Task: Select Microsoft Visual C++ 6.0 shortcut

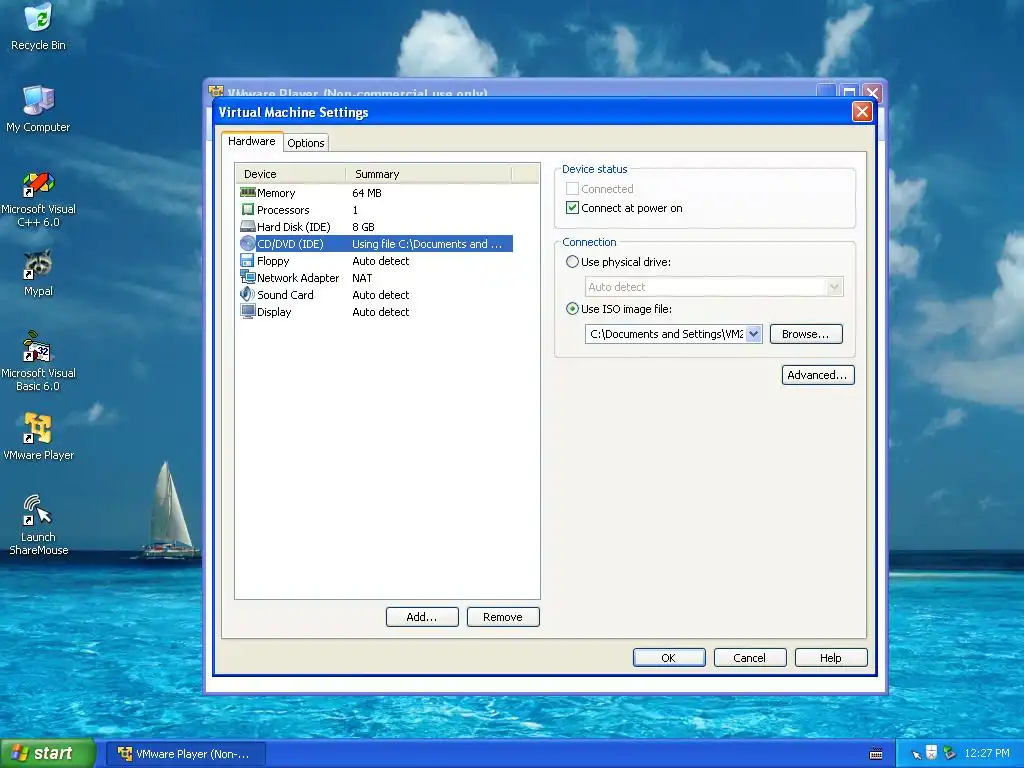Action: [x=38, y=198]
